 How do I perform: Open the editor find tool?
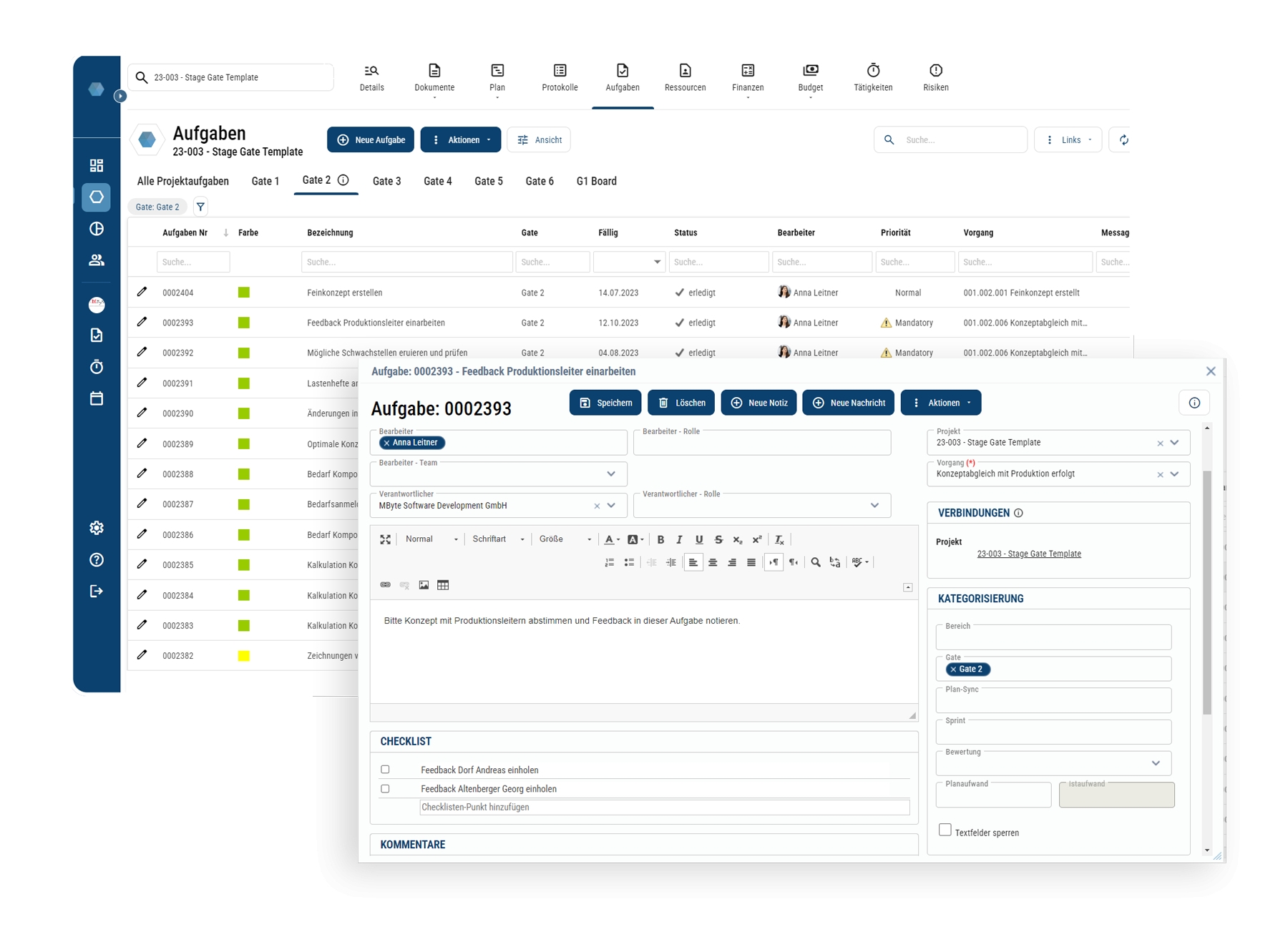[x=816, y=562]
